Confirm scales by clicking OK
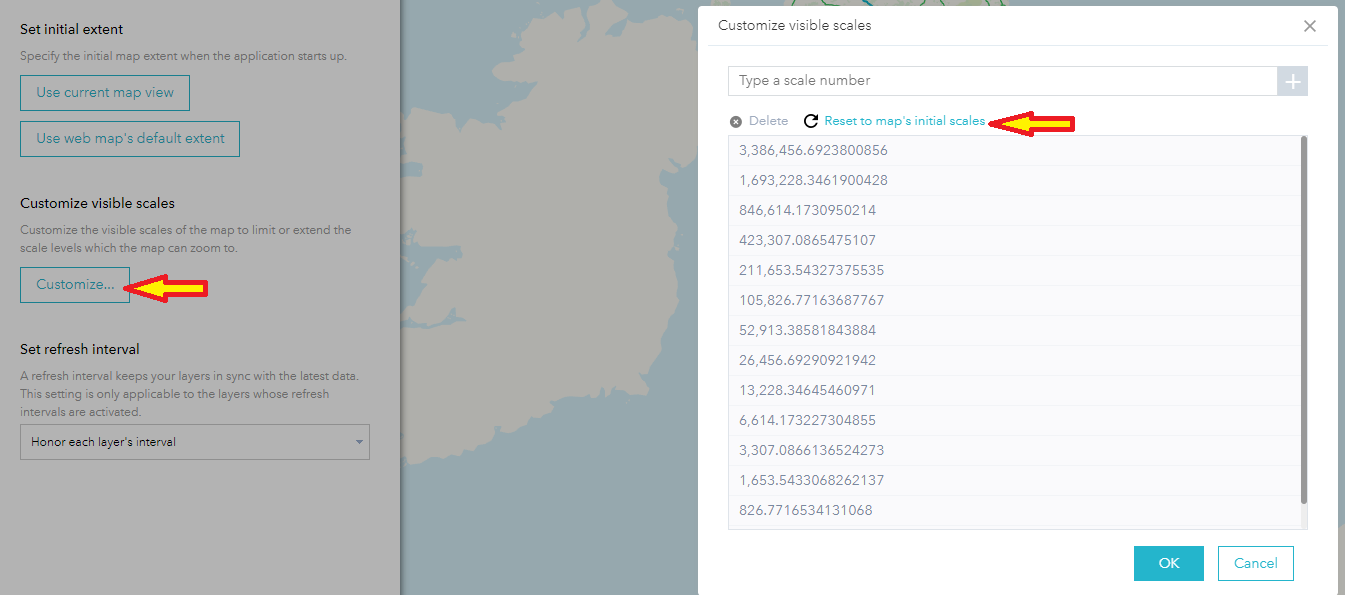1345x595 pixels. [x=1168, y=563]
